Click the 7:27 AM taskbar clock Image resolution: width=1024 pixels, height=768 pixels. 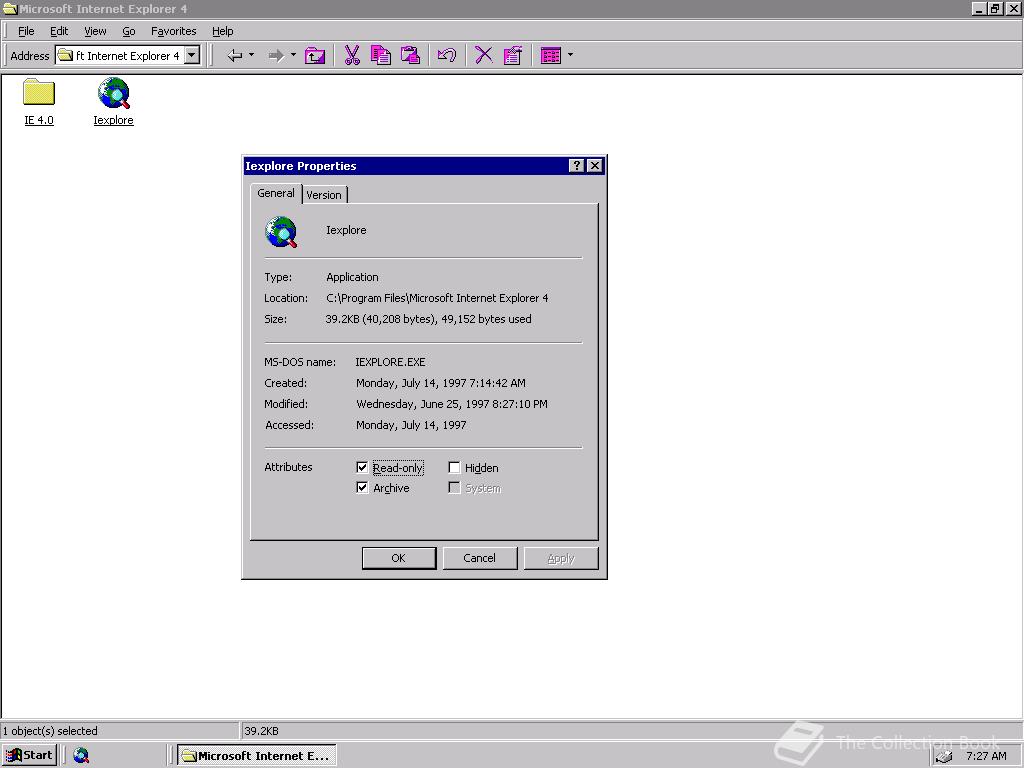986,756
